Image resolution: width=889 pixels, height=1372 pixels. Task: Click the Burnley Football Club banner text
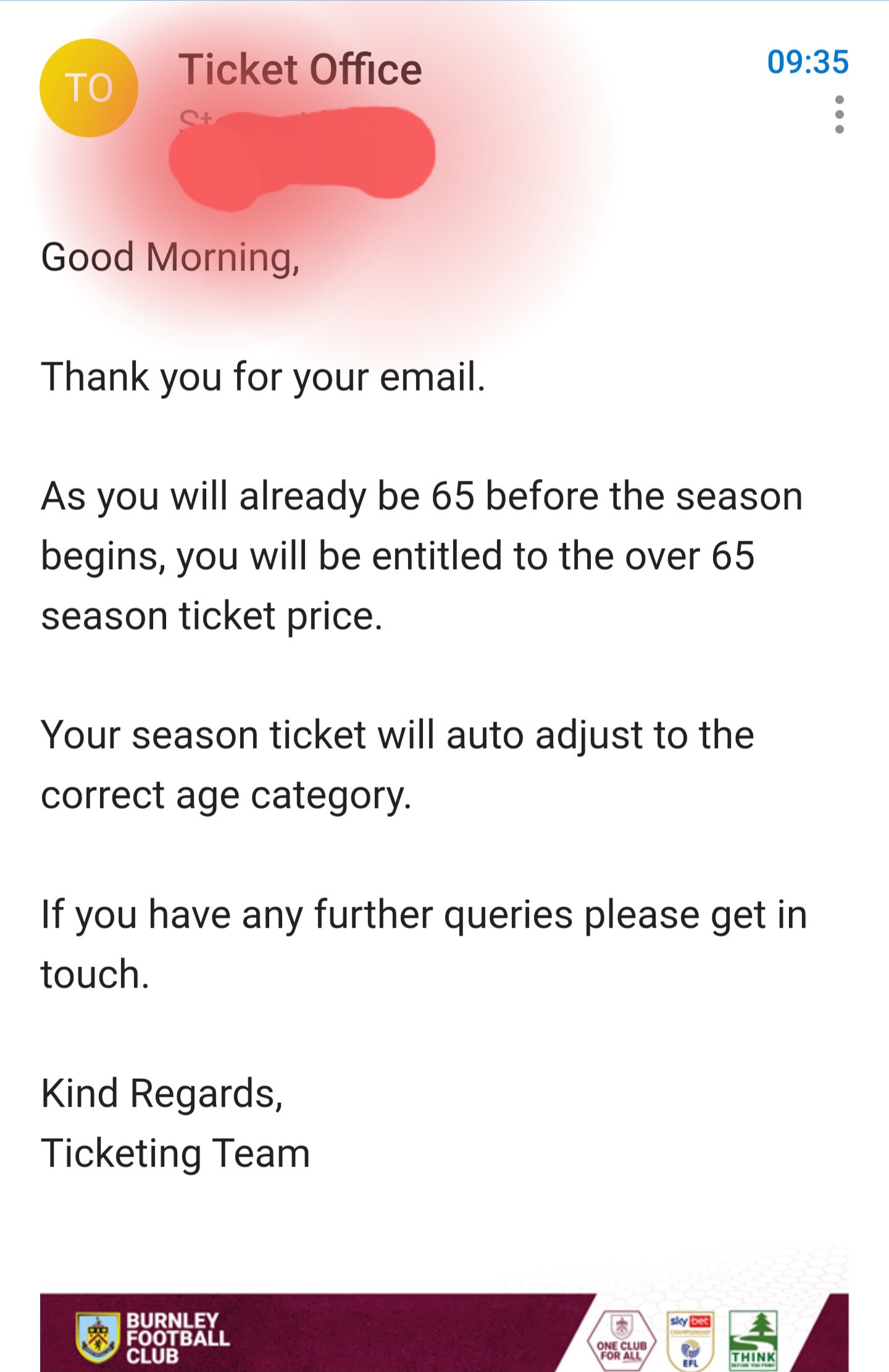coord(178,1338)
